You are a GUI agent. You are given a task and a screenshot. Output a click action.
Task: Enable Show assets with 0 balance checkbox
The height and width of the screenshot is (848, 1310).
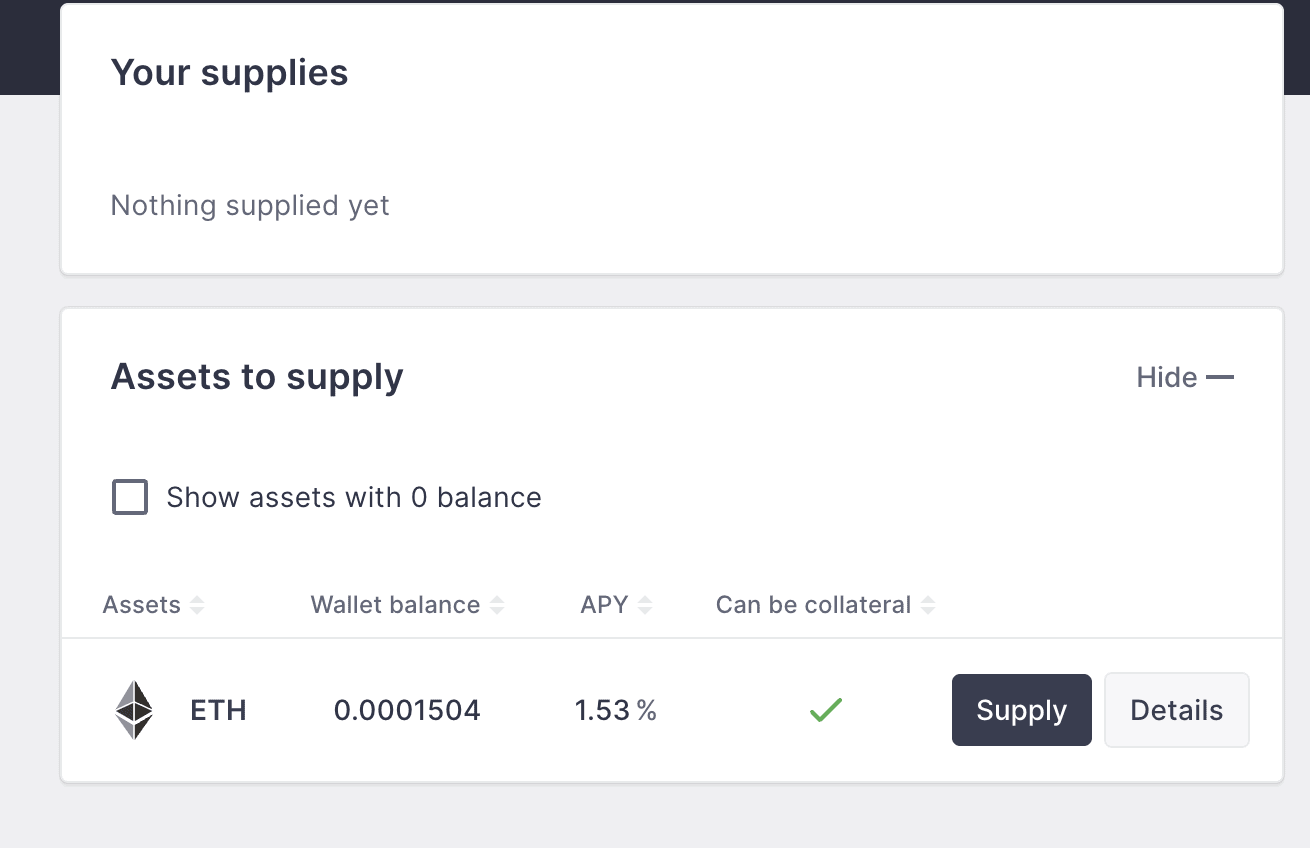pyautogui.click(x=130, y=497)
